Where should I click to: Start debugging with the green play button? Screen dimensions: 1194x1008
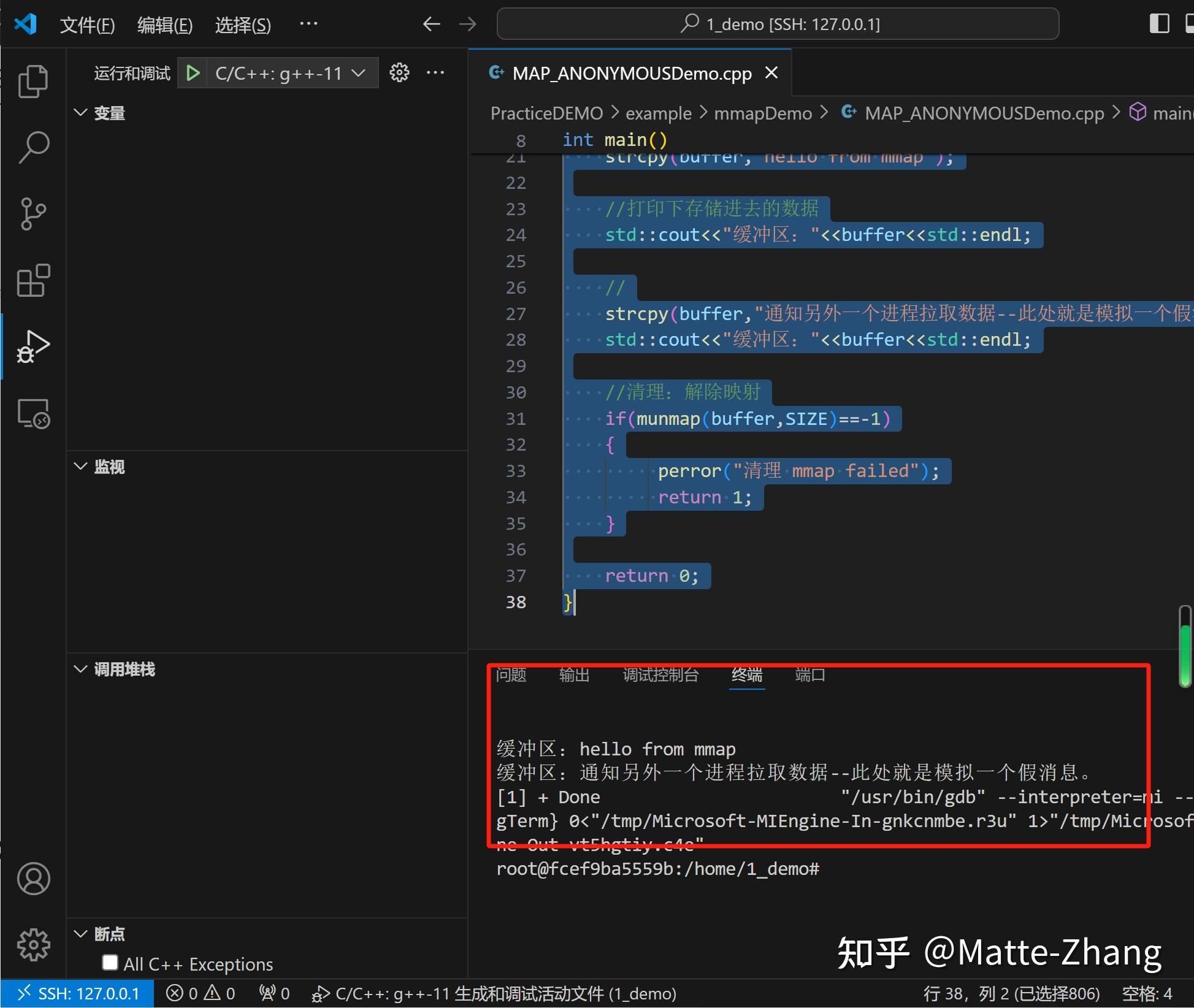(193, 72)
